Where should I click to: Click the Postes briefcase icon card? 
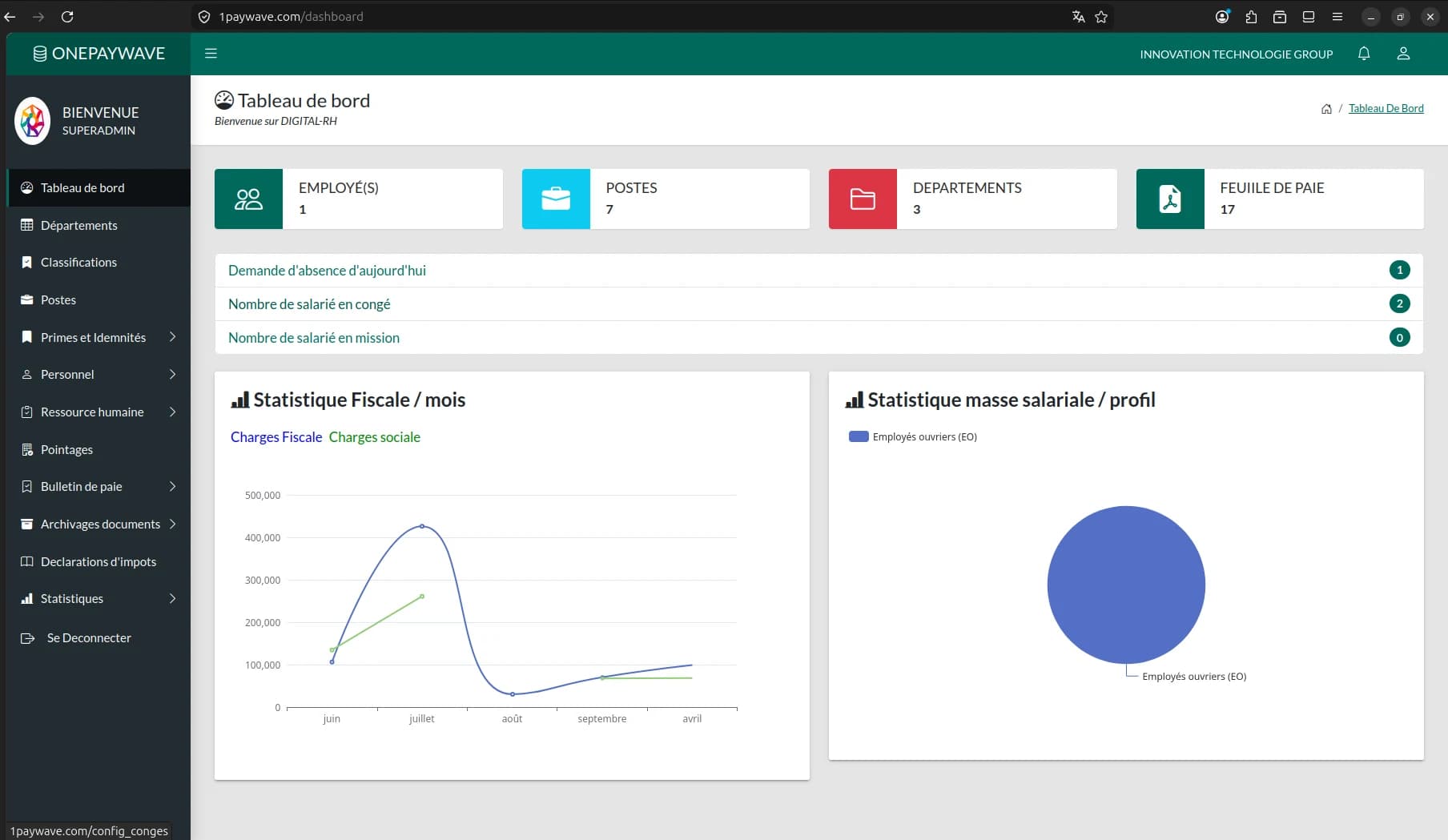coord(556,199)
